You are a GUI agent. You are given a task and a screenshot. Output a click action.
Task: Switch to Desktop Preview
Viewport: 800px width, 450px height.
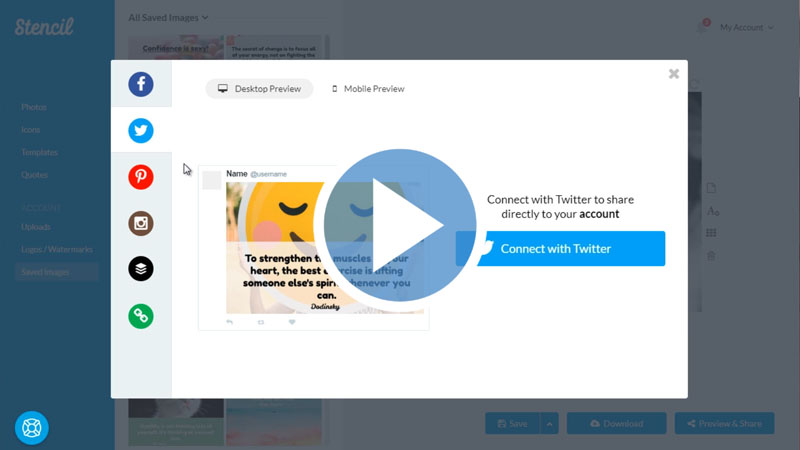coord(260,89)
